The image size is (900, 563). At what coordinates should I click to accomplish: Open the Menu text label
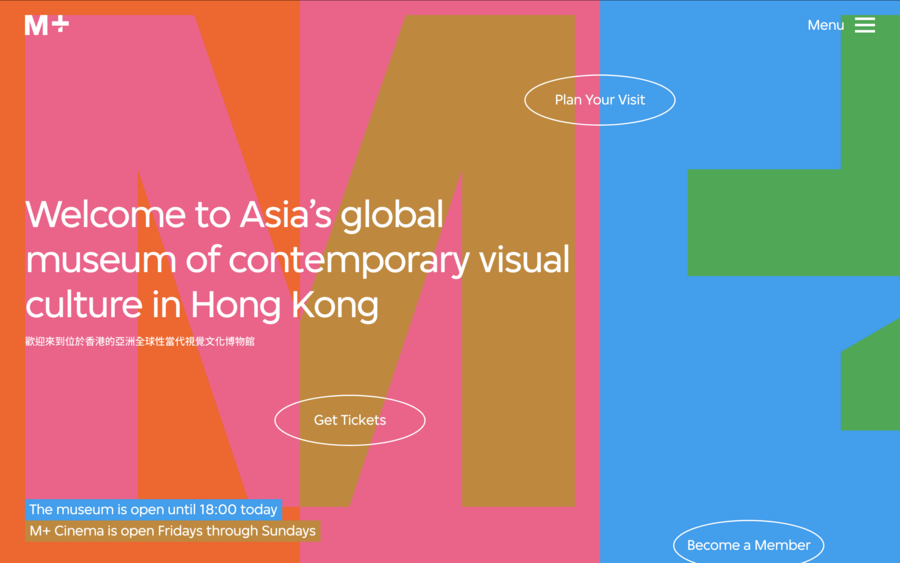(825, 25)
